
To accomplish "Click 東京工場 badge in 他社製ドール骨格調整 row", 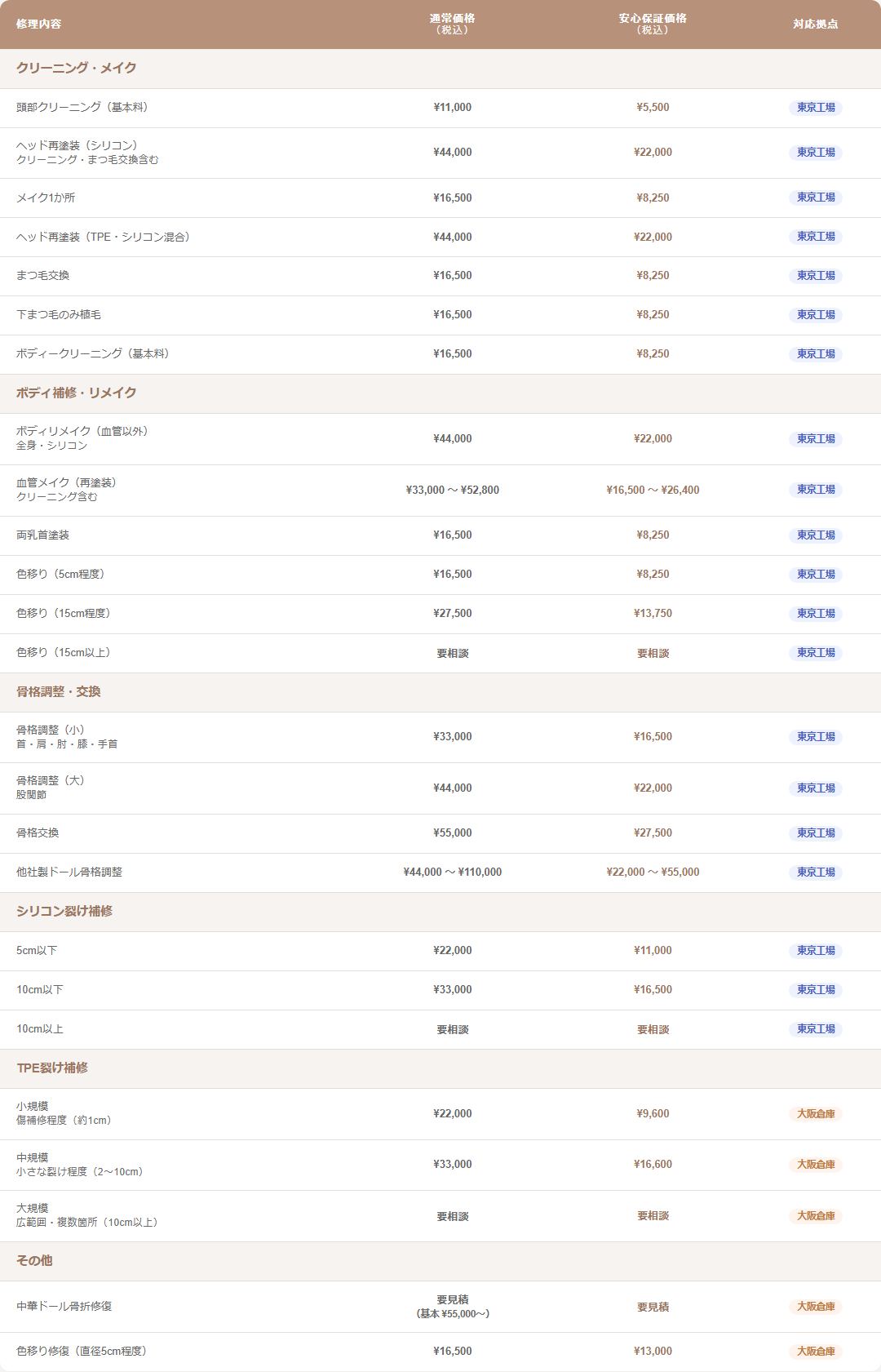I will pos(816,872).
